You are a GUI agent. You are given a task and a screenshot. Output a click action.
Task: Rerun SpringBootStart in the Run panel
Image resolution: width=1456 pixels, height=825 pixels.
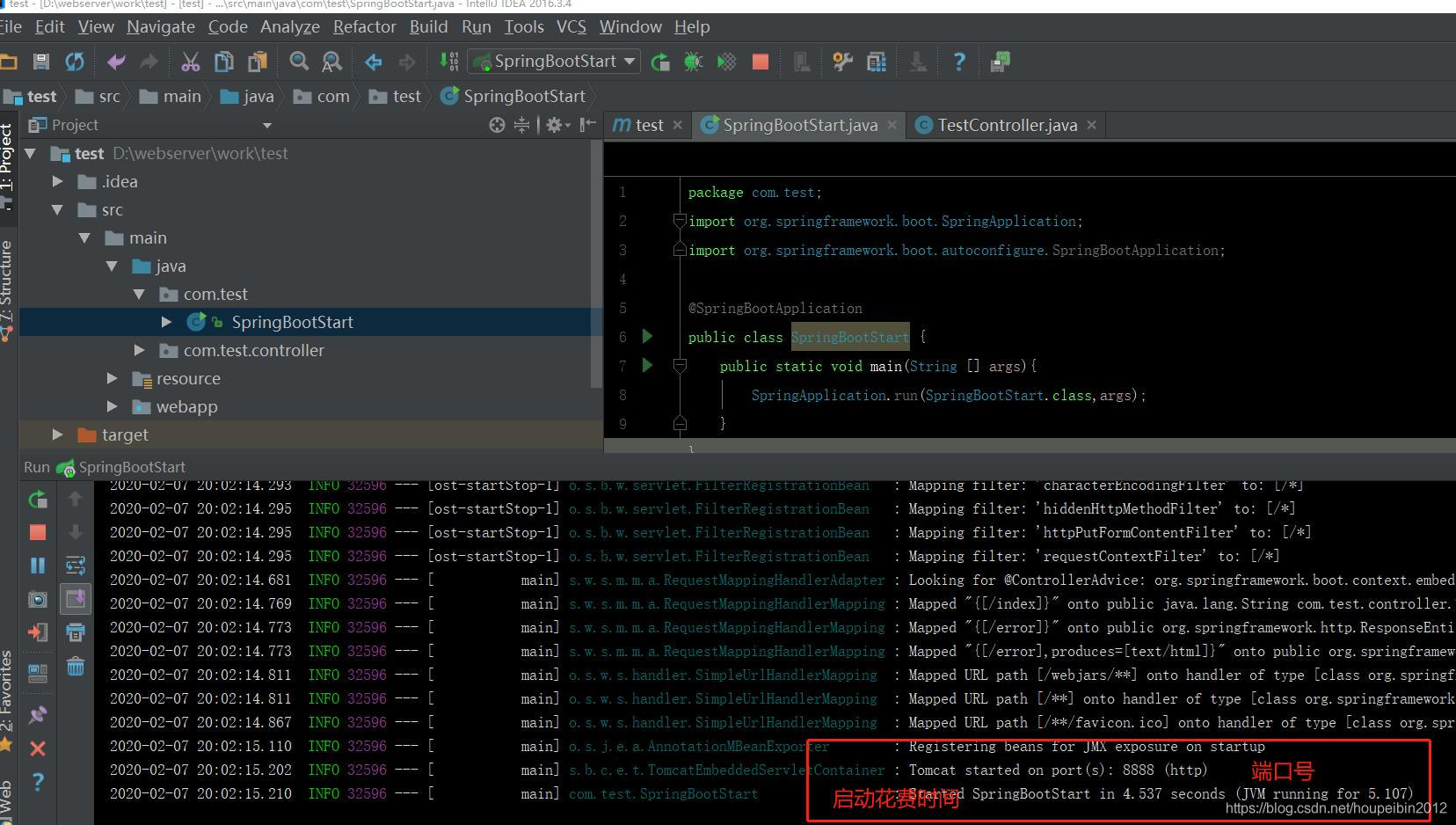pyautogui.click(x=38, y=500)
